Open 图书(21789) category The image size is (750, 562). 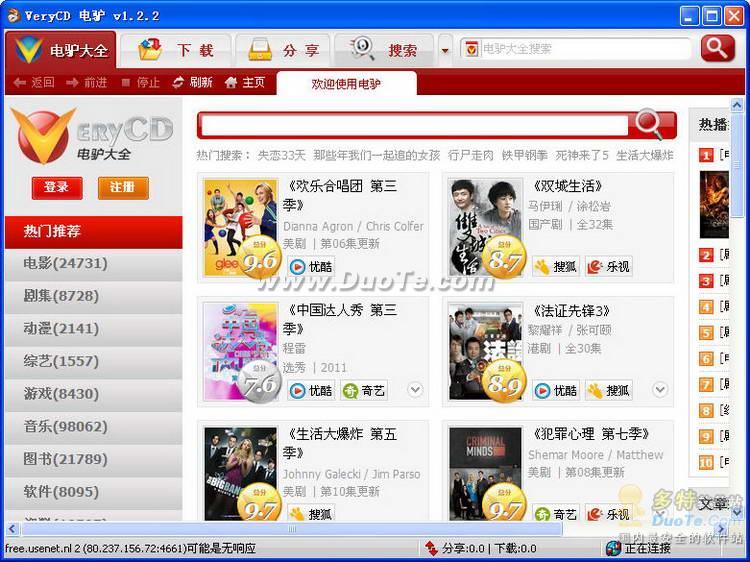(93, 459)
